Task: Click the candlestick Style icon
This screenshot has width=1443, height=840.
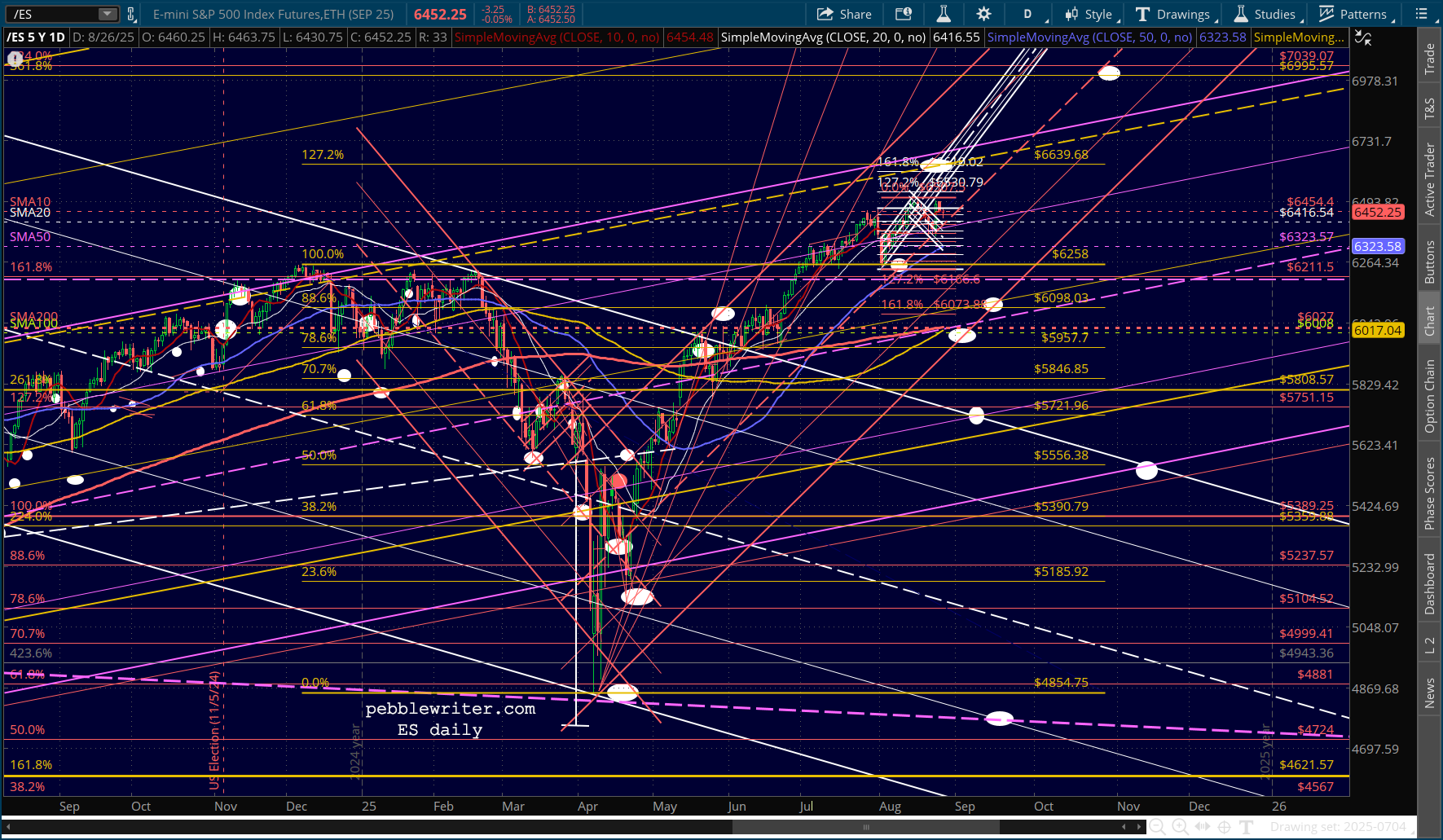Action: (1071, 14)
